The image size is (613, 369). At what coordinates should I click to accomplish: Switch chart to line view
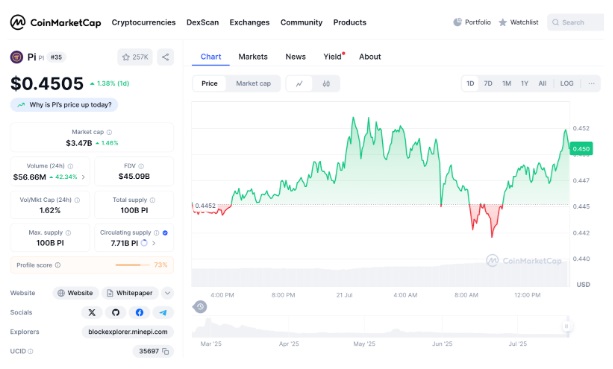coord(299,84)
